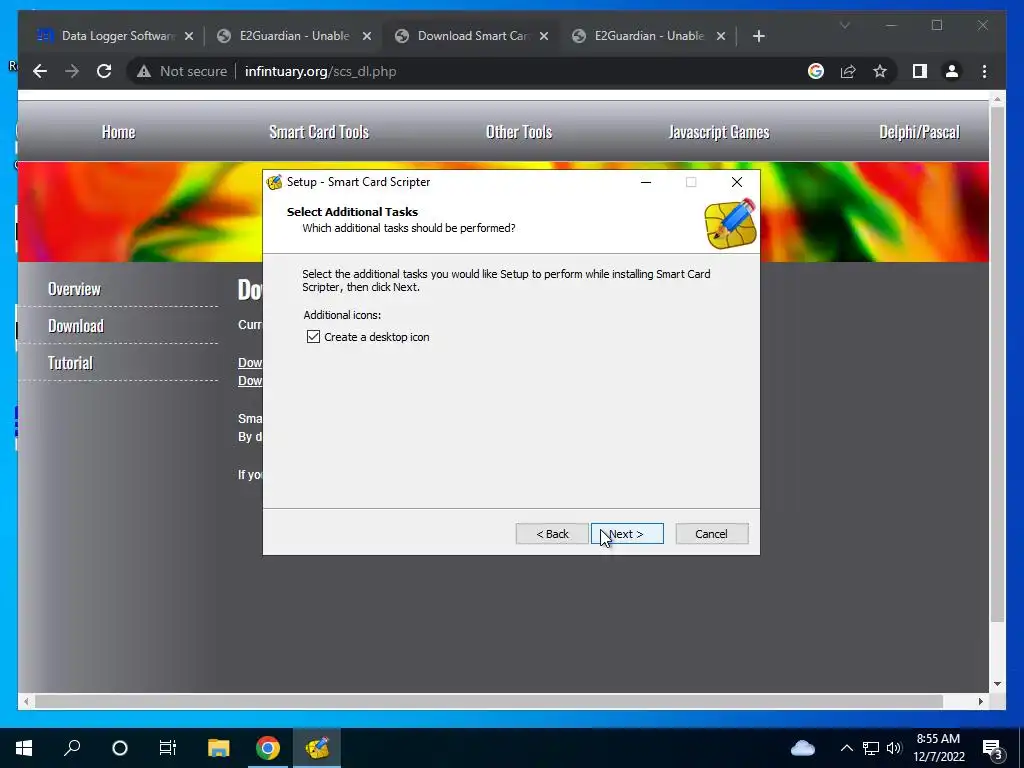Click the horizontal page scrollbar

pyautogui.click(x=488, y=701)
